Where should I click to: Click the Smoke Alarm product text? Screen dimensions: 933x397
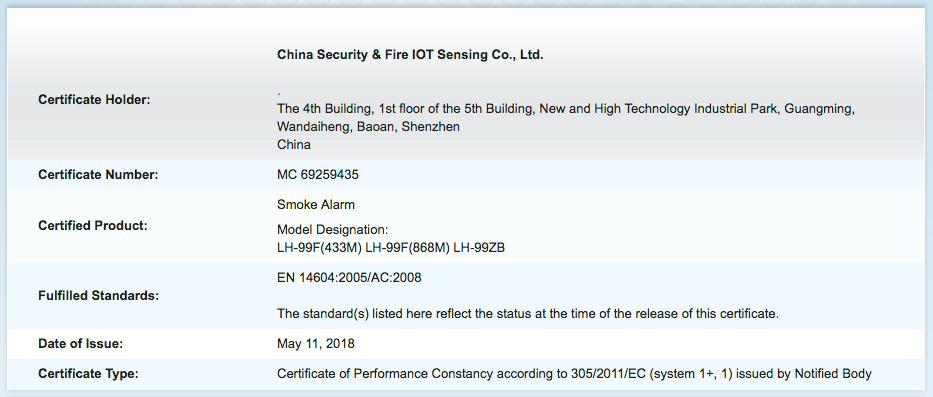point(316,205)
